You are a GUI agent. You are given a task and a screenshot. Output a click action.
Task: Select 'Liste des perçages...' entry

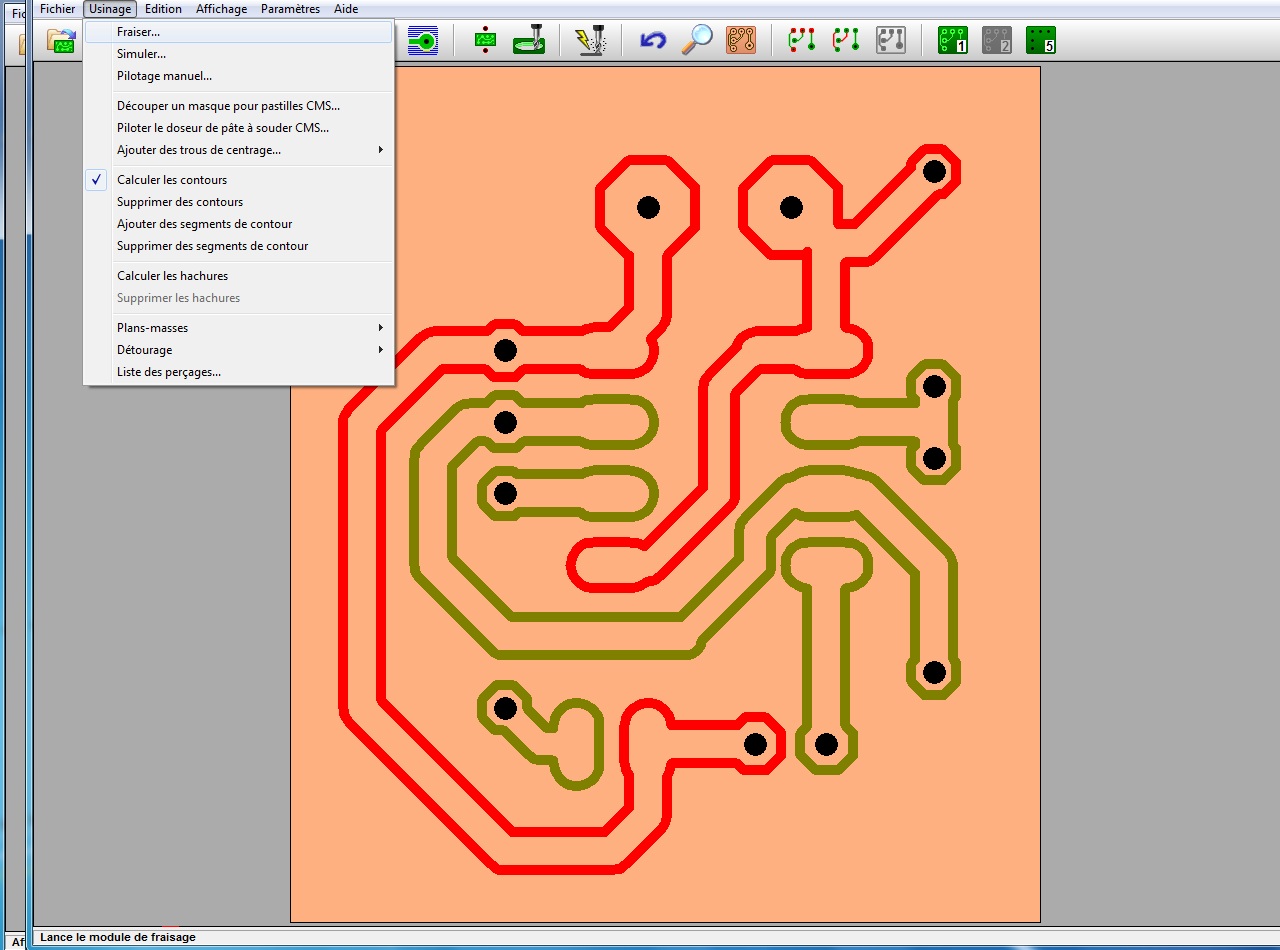(x=168, y=372)
